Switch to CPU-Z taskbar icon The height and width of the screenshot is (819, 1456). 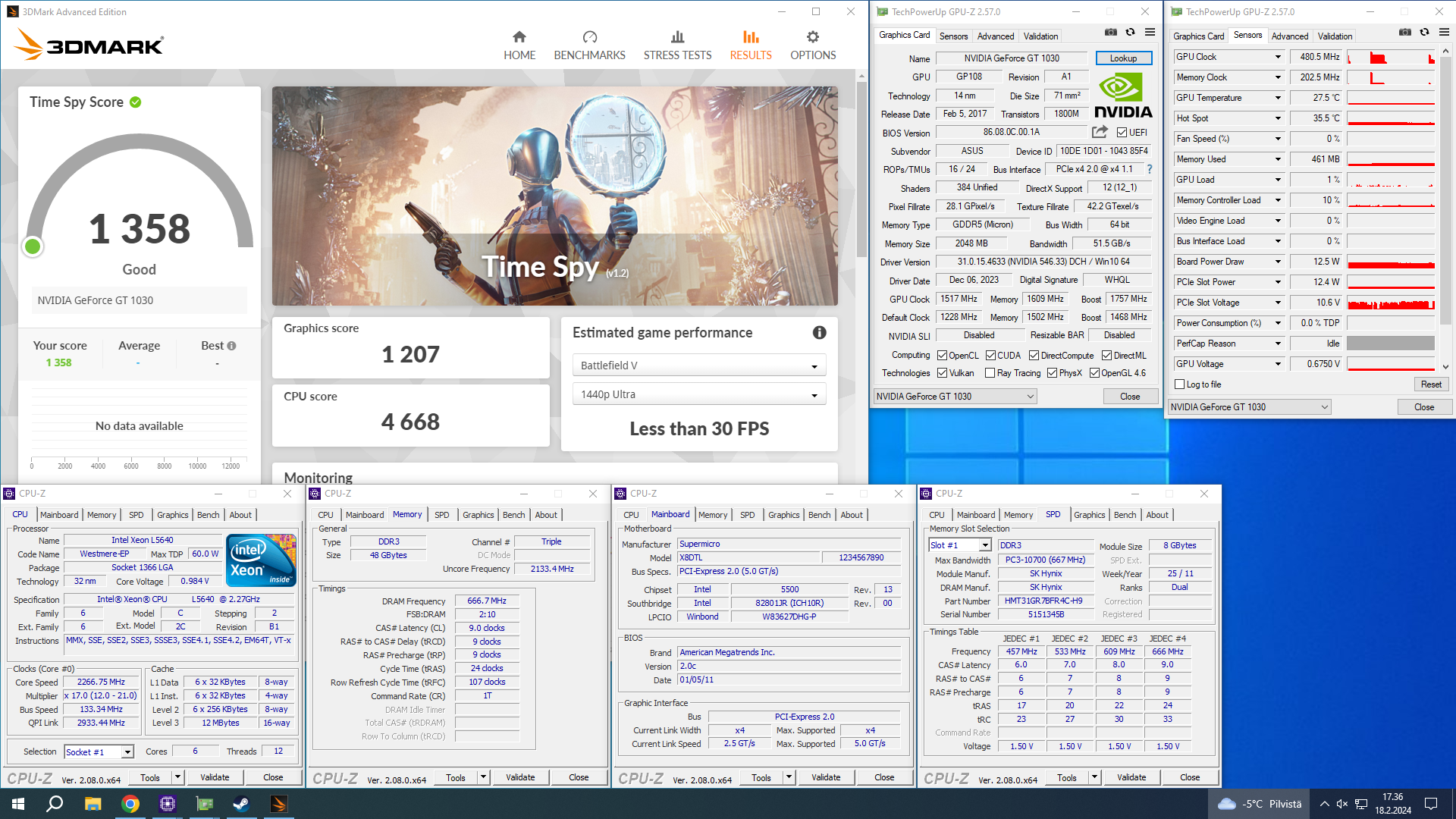click(x=167, y=804)
